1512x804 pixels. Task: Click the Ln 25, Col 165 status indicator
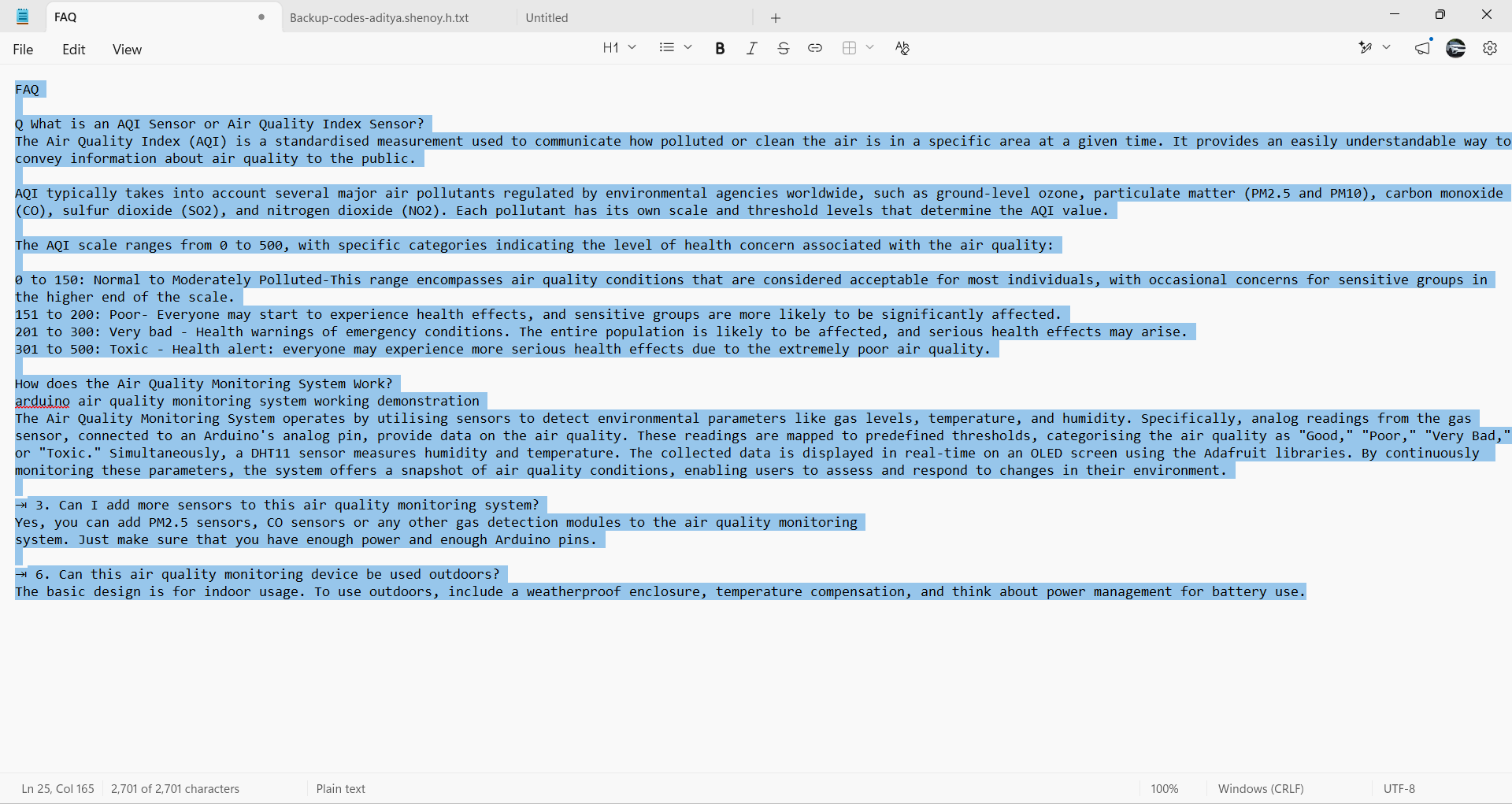[58, 789]
